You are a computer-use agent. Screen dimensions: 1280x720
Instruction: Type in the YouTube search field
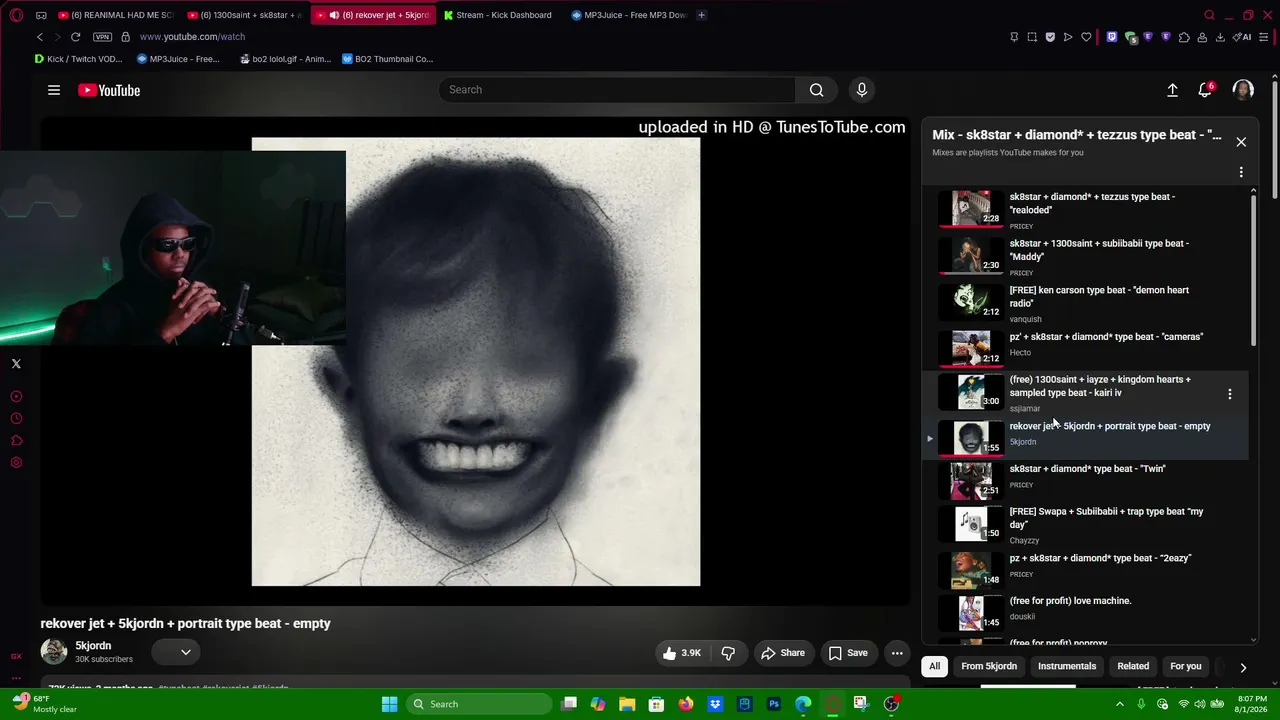(617, 90)
